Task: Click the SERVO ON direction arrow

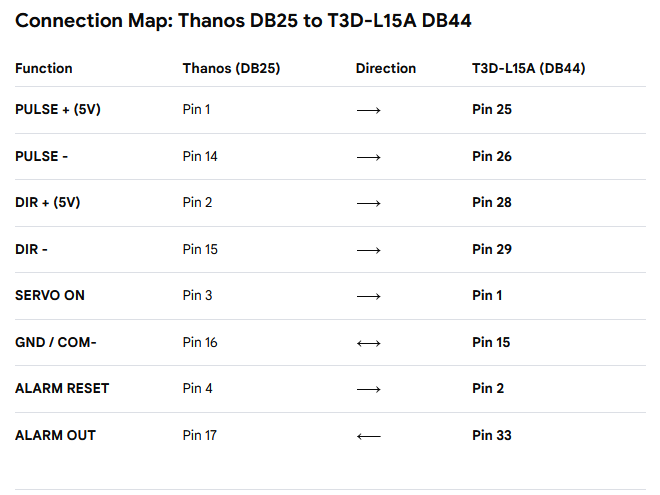Action: click(x=369, y=296)
